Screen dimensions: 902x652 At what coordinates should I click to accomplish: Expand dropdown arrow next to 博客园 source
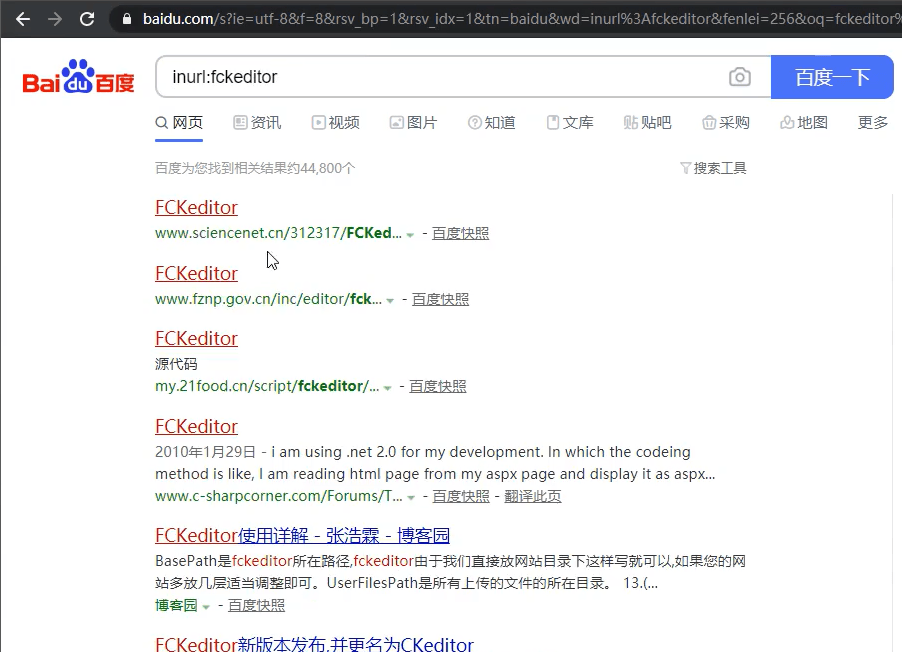(x=206, y=607)
